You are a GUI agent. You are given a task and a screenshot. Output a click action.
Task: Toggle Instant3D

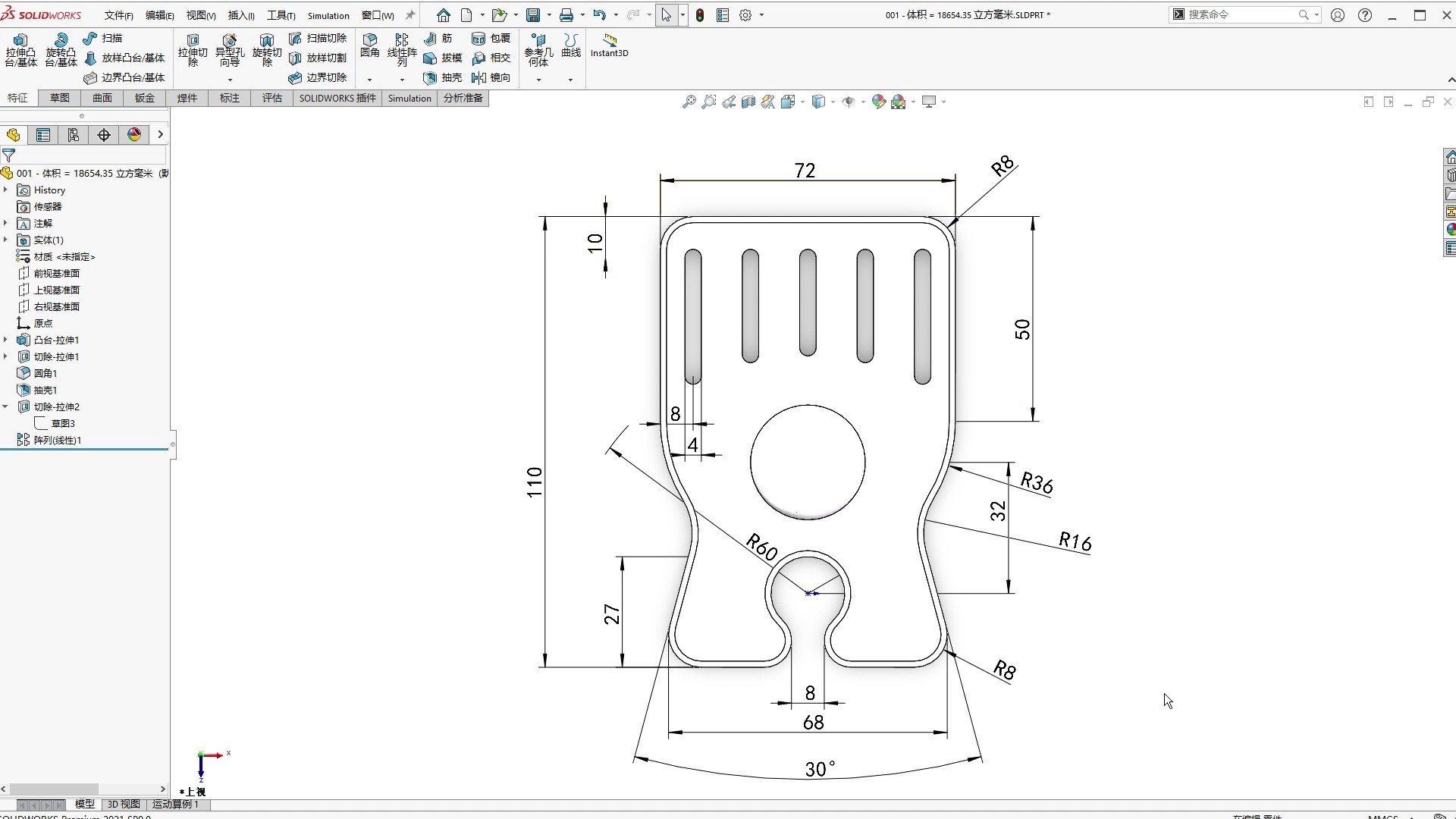click(x=610, y=45)
